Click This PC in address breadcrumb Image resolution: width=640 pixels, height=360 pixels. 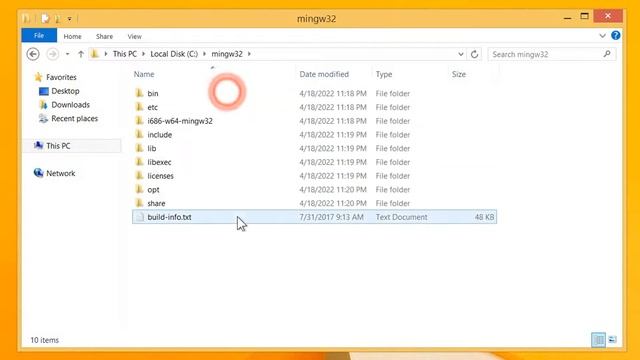point(124,54)
